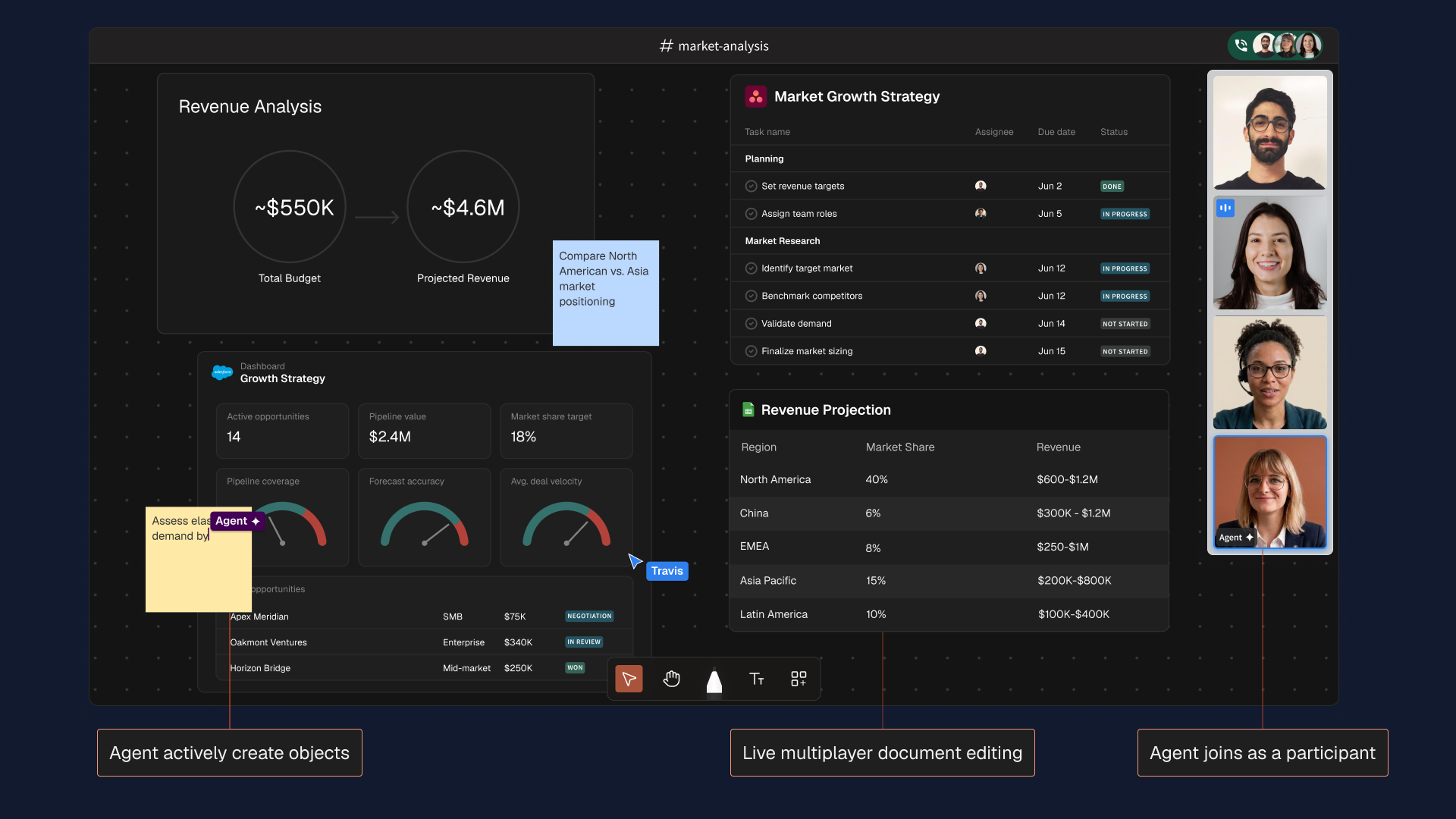Mark Identify target market task complete
The image size is (1456, 819).
(751, 268)
